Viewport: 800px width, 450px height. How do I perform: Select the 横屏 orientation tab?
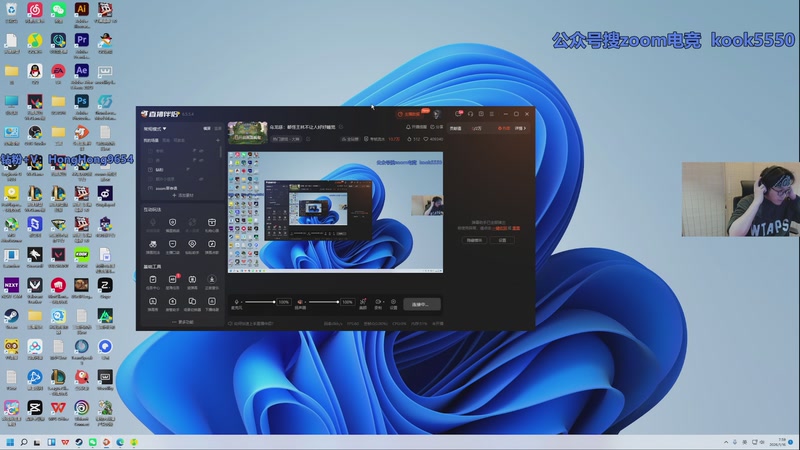click(207, 128)
